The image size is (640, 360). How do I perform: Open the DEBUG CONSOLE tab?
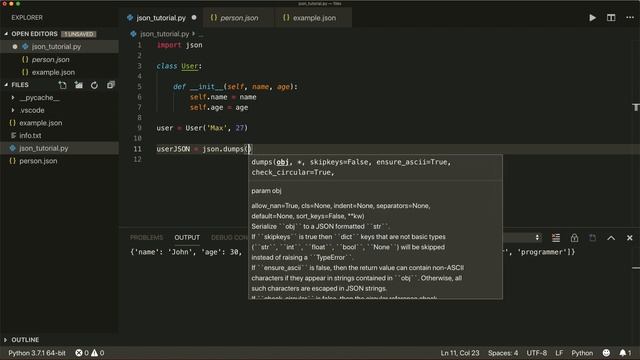click(x=229, y=238)
